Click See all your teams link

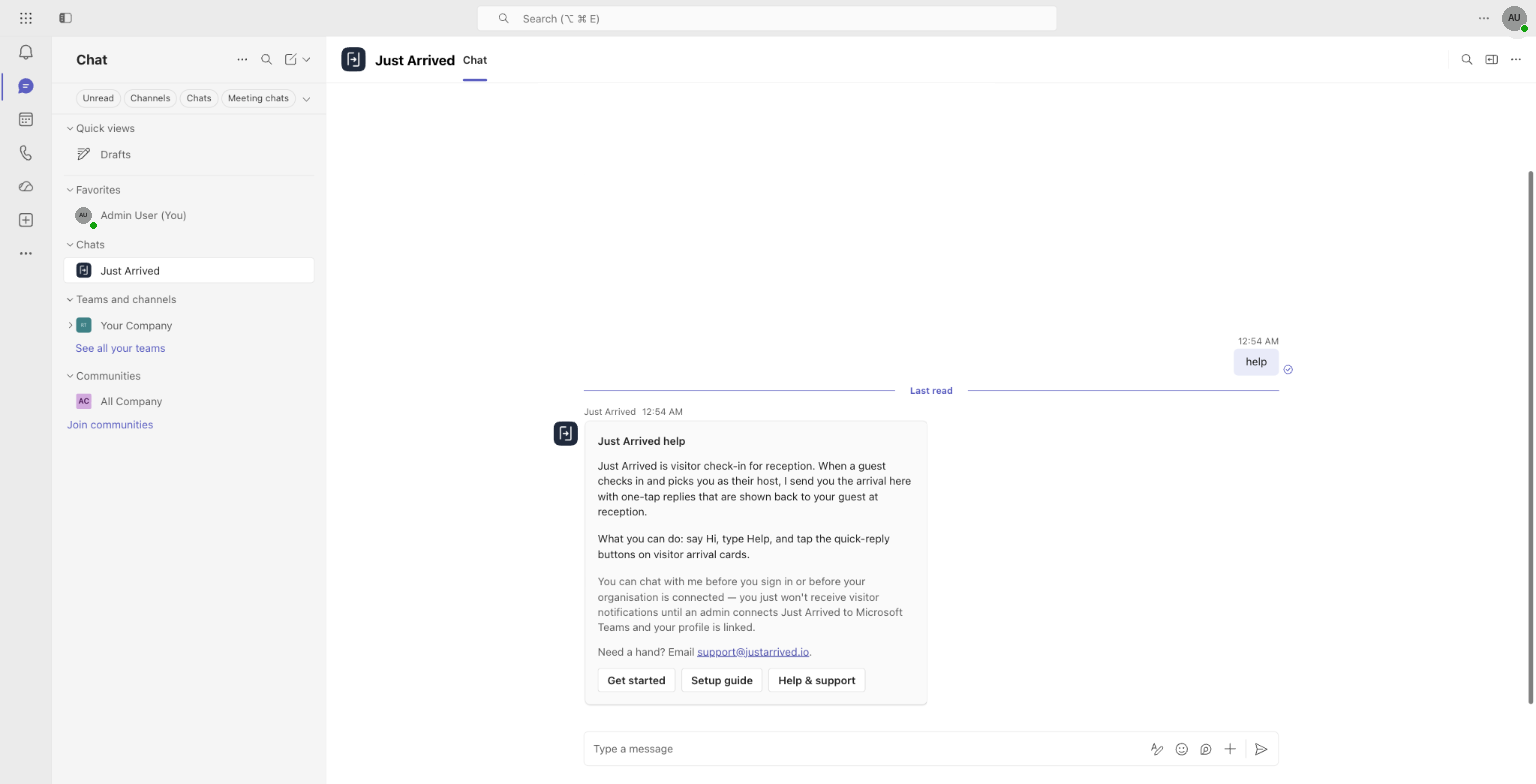tap(120, 348)
